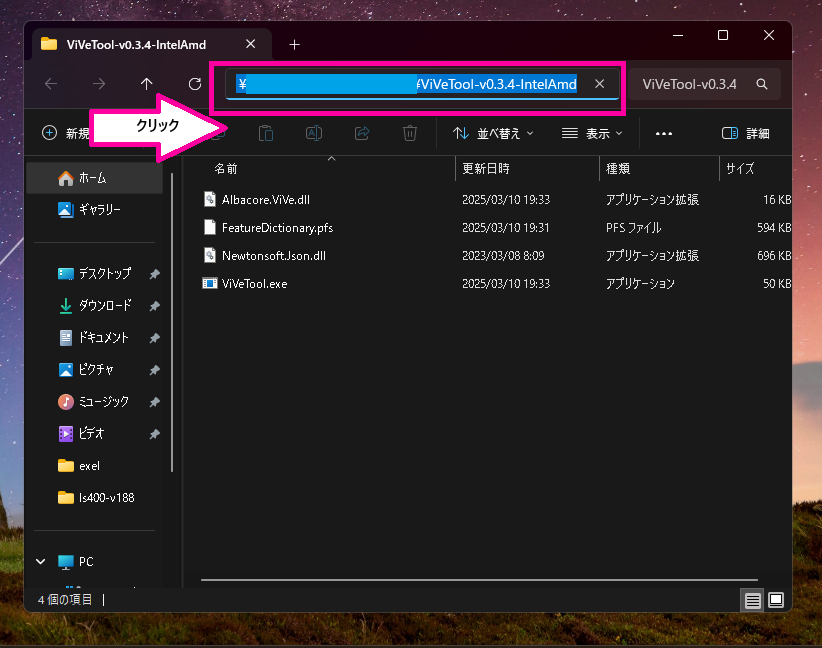Screen dimensions: 822x648
Task: Click the pin icon next to ピクチャ
Action: click(154, 370)
